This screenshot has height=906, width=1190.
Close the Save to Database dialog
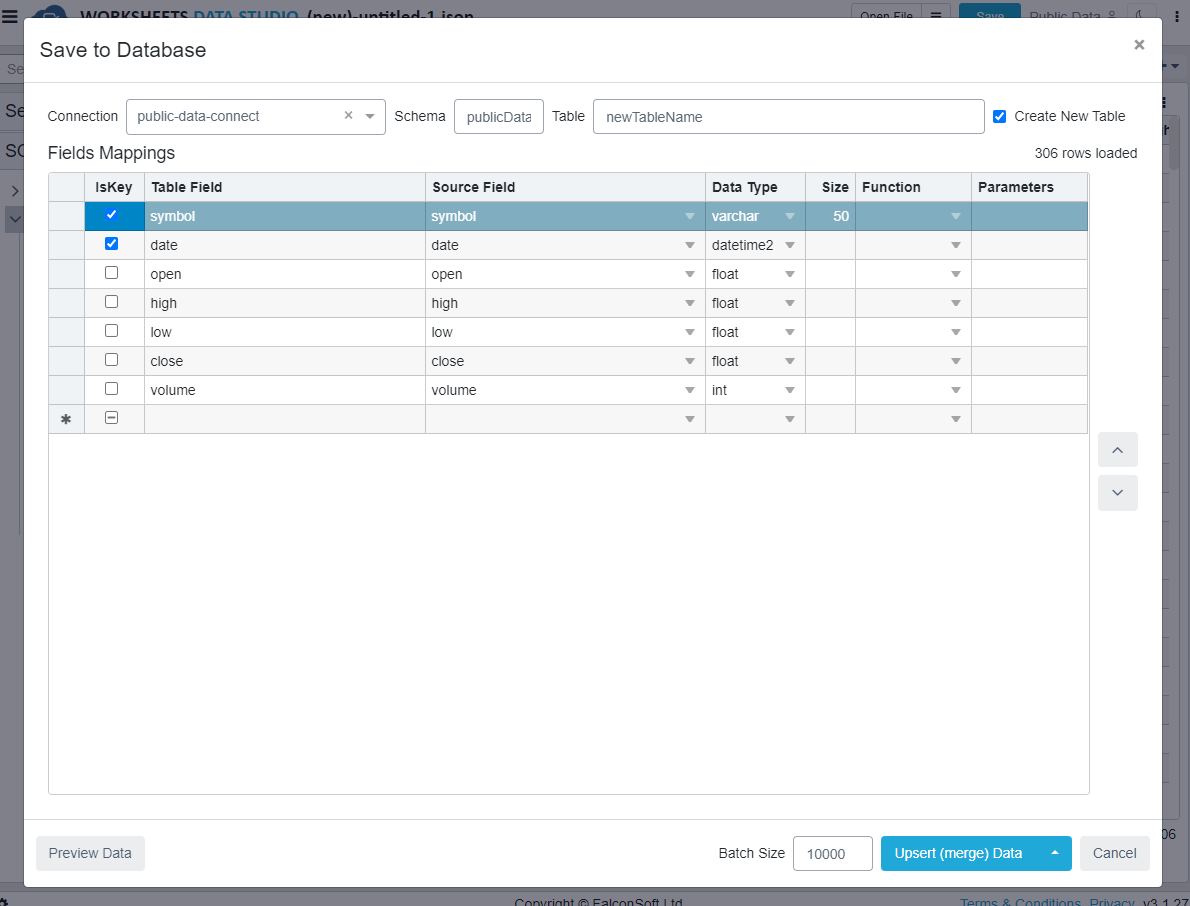coord(1138,45)
